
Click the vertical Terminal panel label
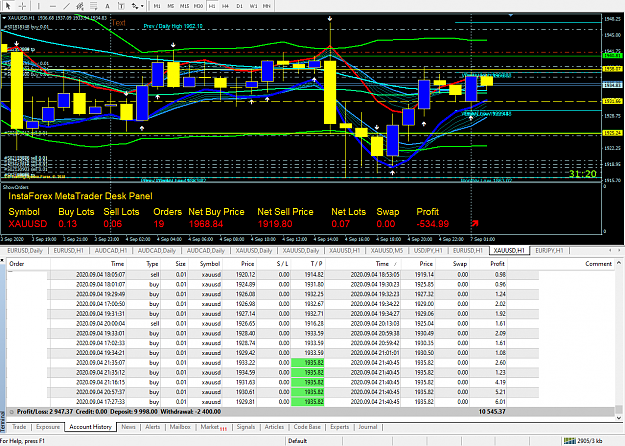click(x=3, y=422)
